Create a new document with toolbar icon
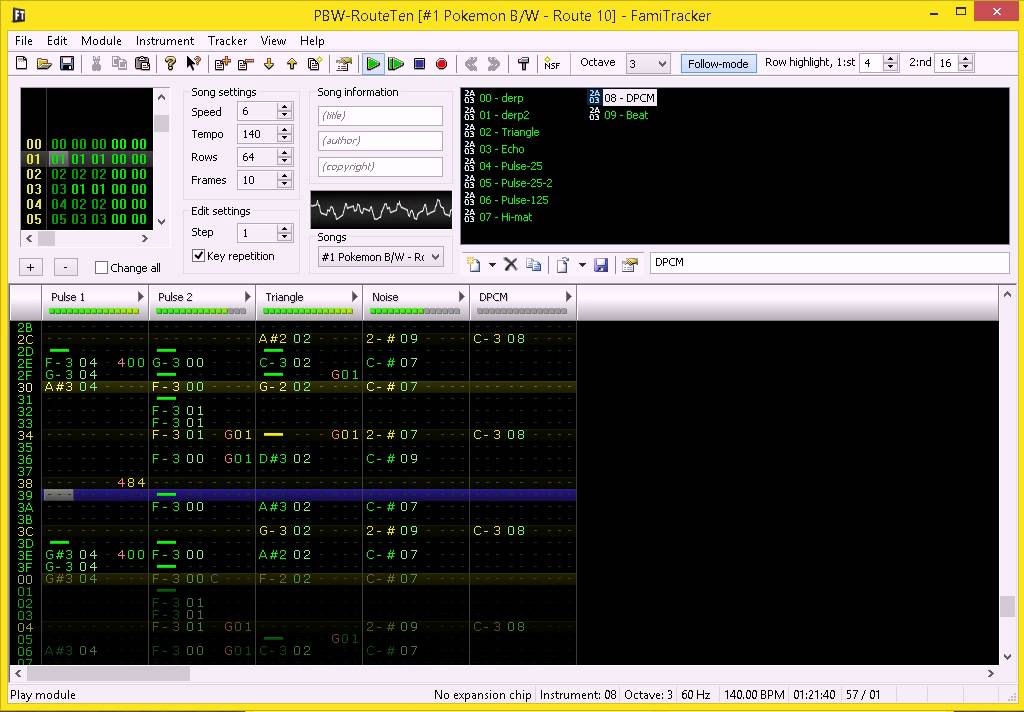Screen dimensions: 1024x712 (x=22, y=63)
